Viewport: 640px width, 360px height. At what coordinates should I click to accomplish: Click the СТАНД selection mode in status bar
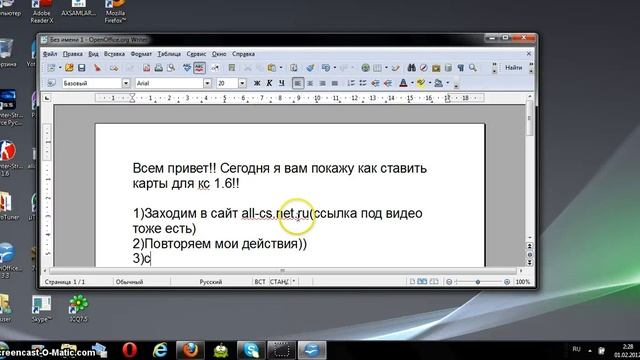(x=279, y=282)
